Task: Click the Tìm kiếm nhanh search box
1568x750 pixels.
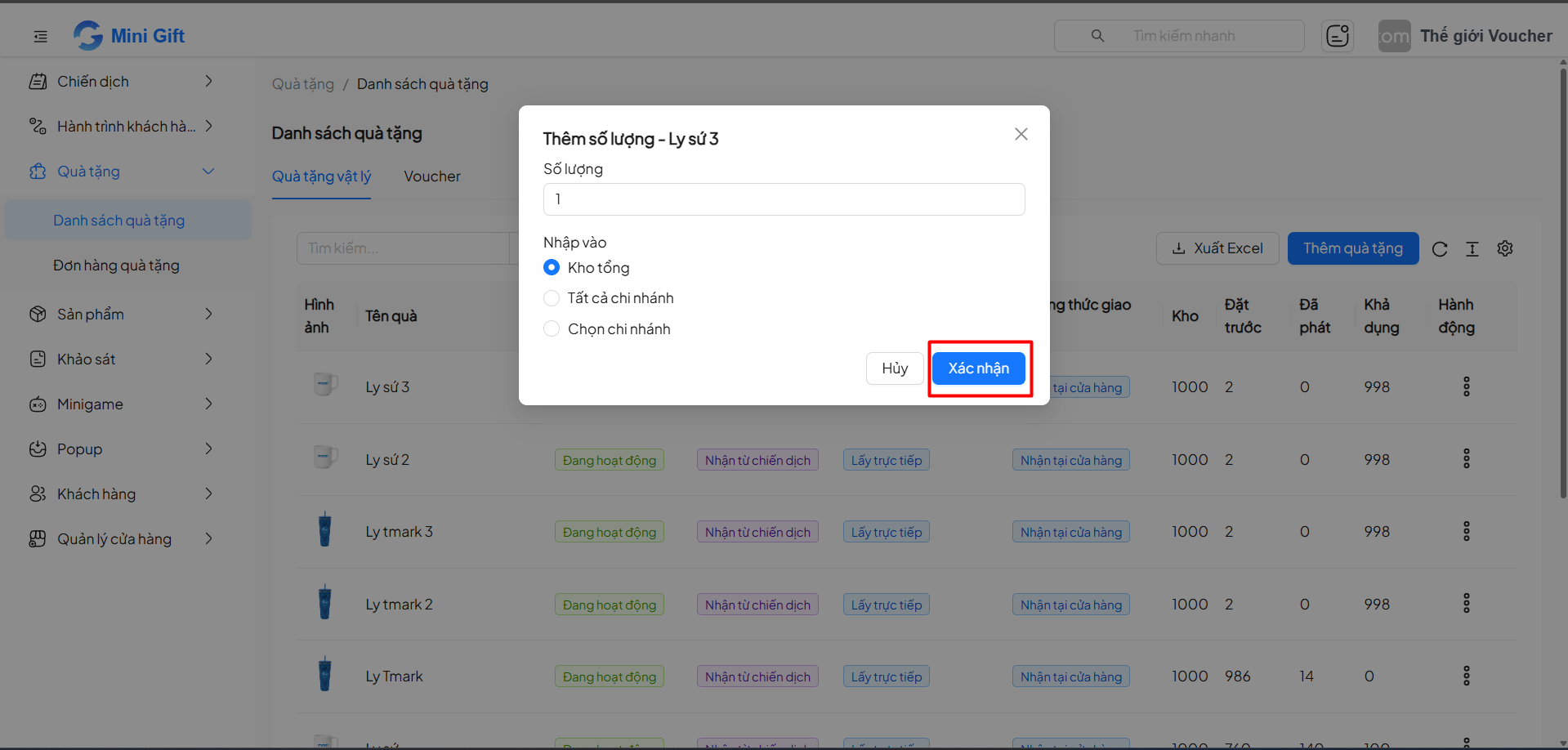Action: point(1179,36)
